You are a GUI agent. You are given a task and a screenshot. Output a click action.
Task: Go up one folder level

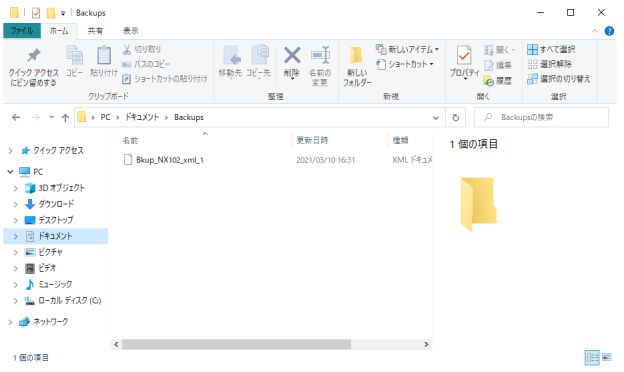[x=65, y=117]
